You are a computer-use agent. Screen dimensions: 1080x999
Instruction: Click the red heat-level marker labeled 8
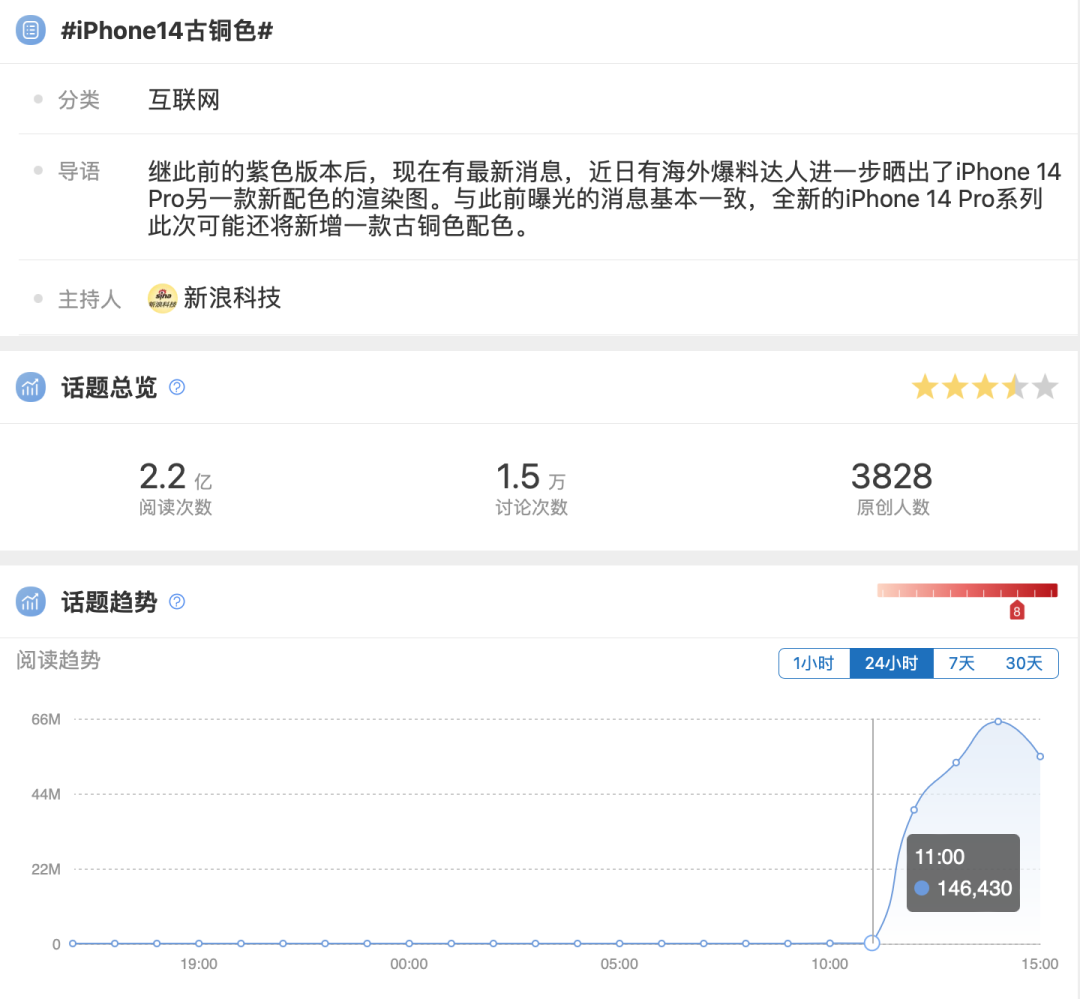click(1017, 610)
